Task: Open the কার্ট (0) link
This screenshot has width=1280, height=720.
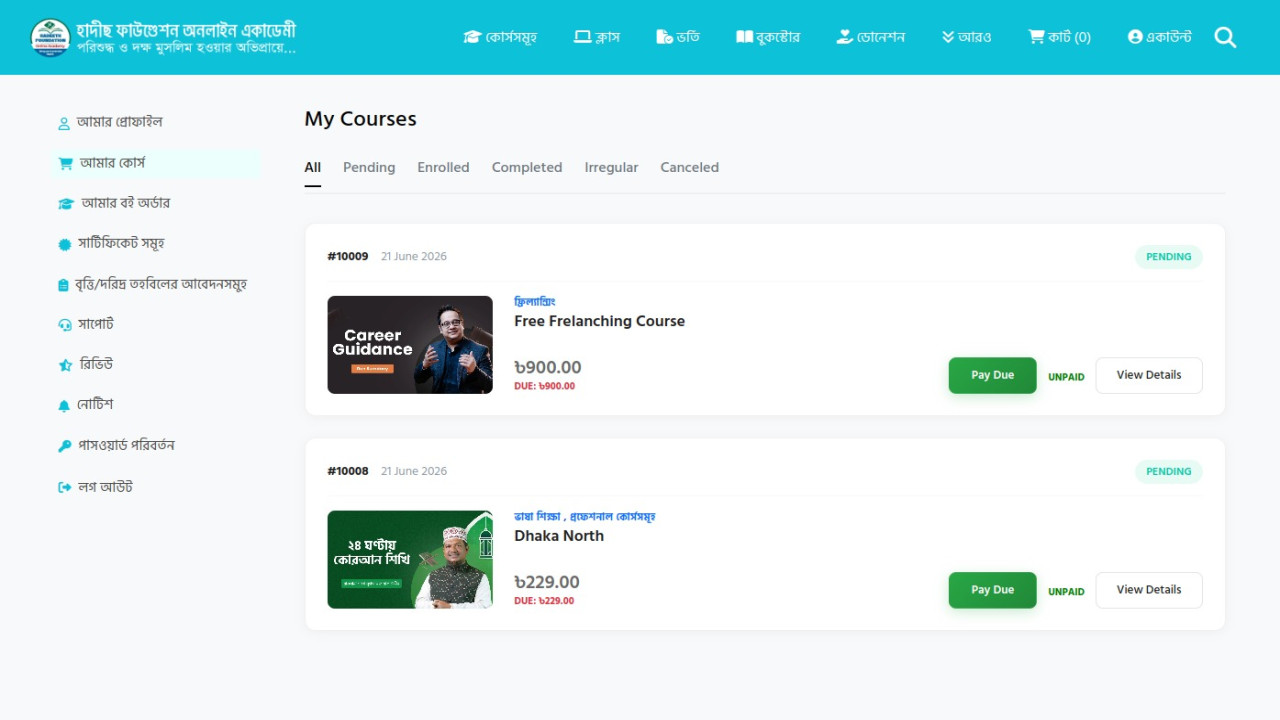Action: (x=1059, y=37)
